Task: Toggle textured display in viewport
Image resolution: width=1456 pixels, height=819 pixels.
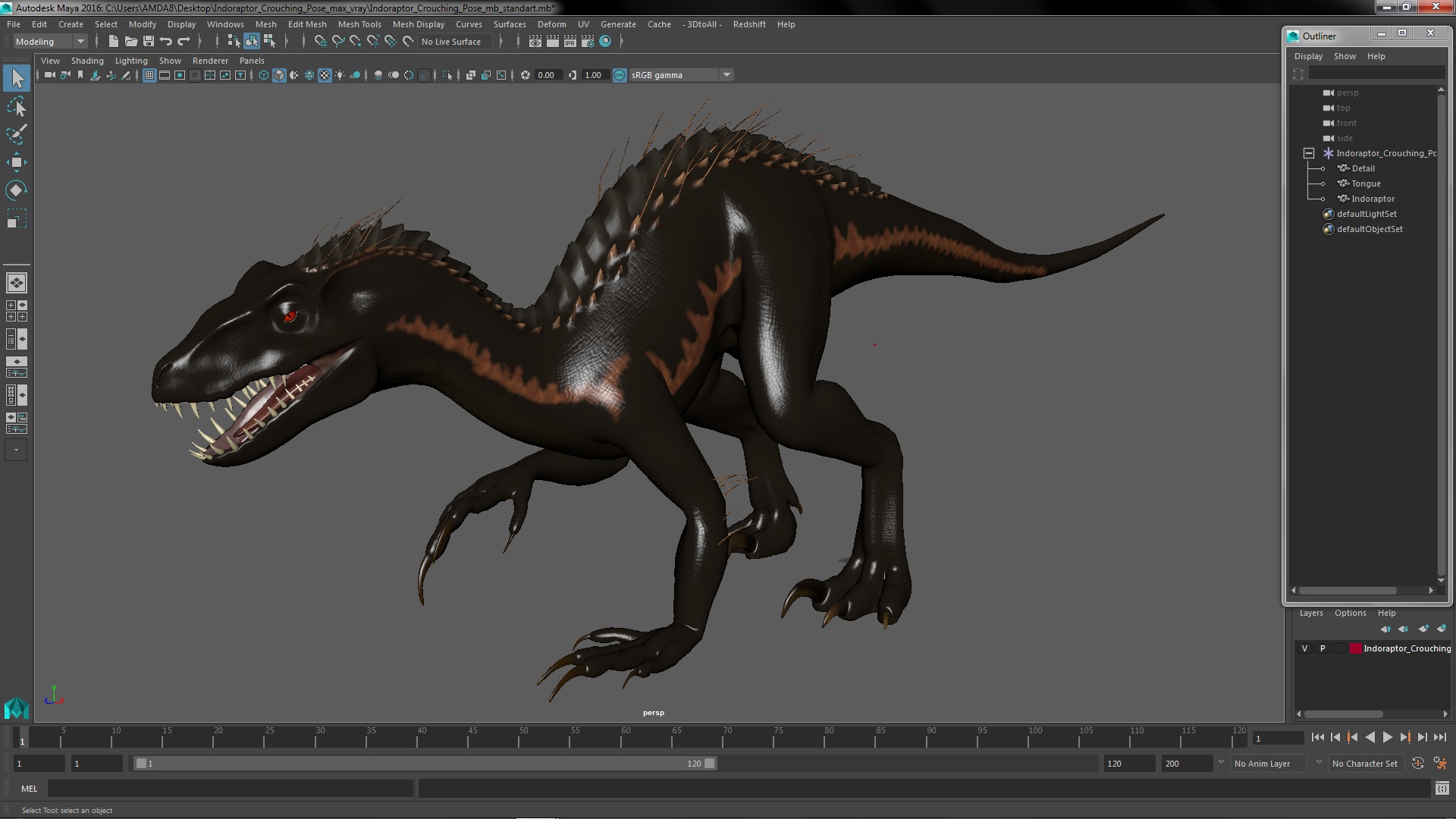Action: click(325, 75)
